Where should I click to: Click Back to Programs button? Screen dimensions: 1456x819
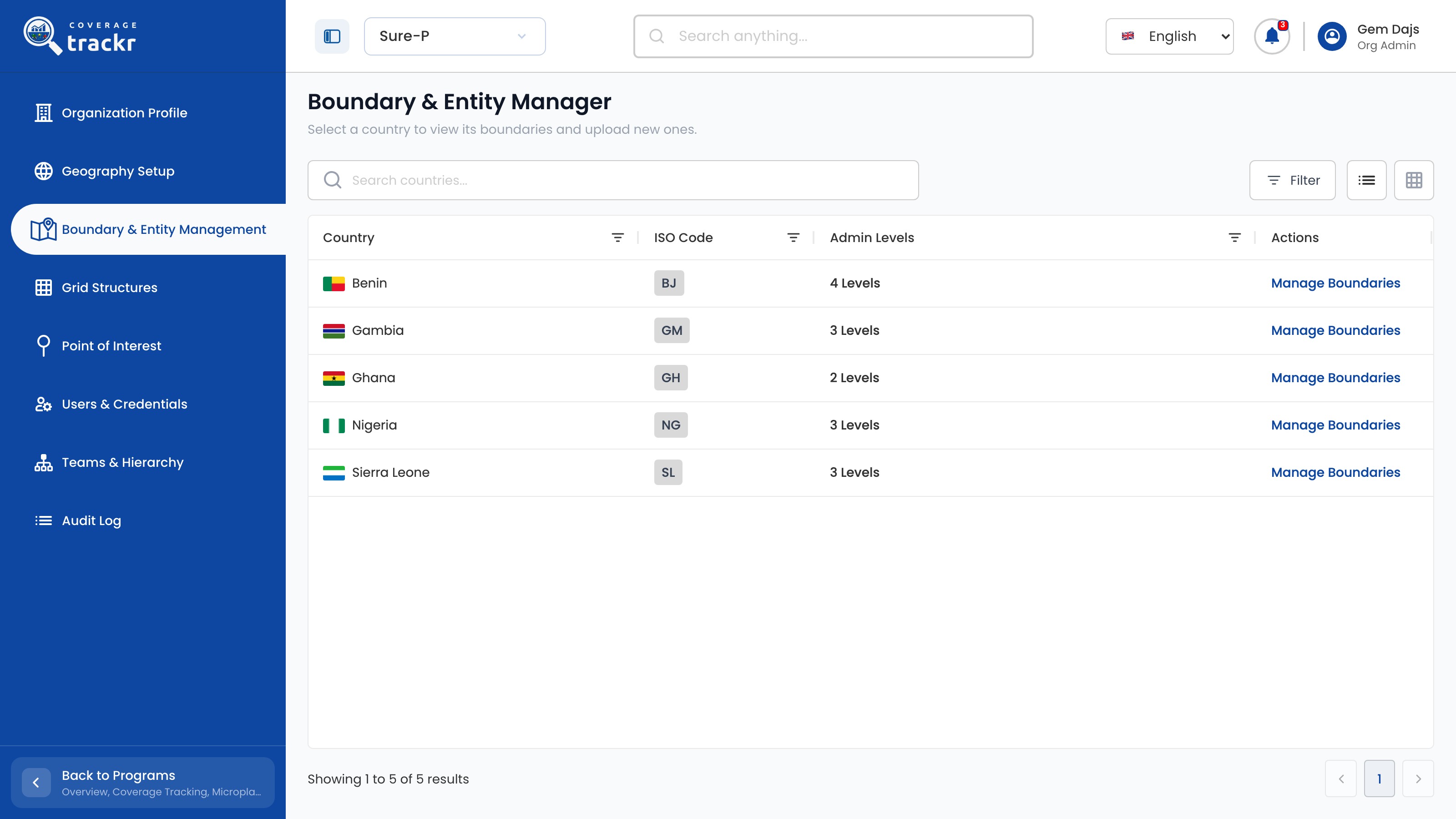(143, 782)
